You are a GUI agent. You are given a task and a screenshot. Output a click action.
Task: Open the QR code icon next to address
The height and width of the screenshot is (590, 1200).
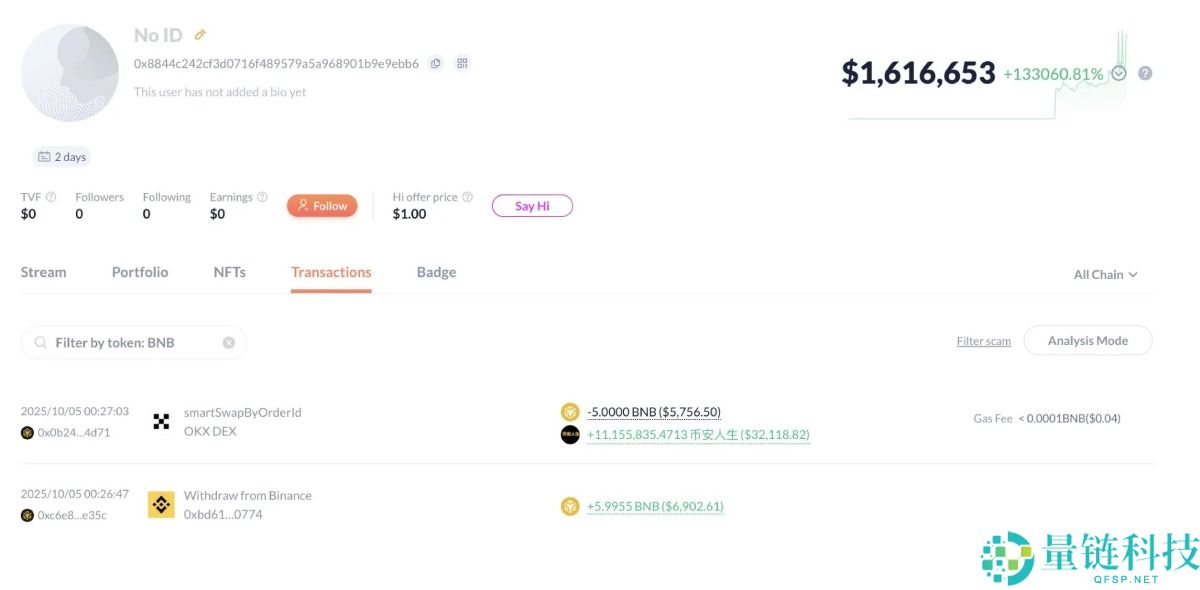click(x=462, y=63)
